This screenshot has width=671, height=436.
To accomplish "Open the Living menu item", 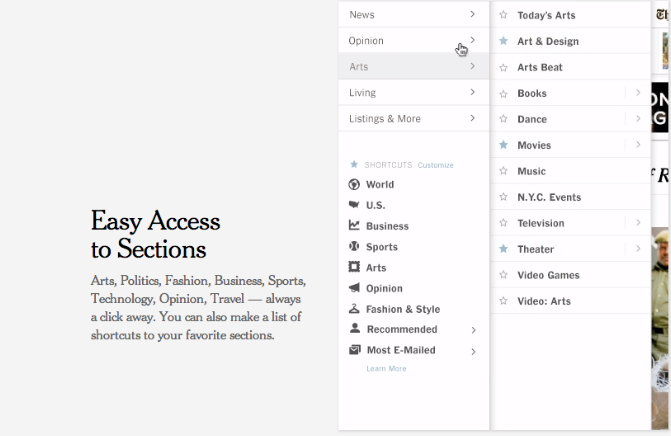I will pos(413,92).
